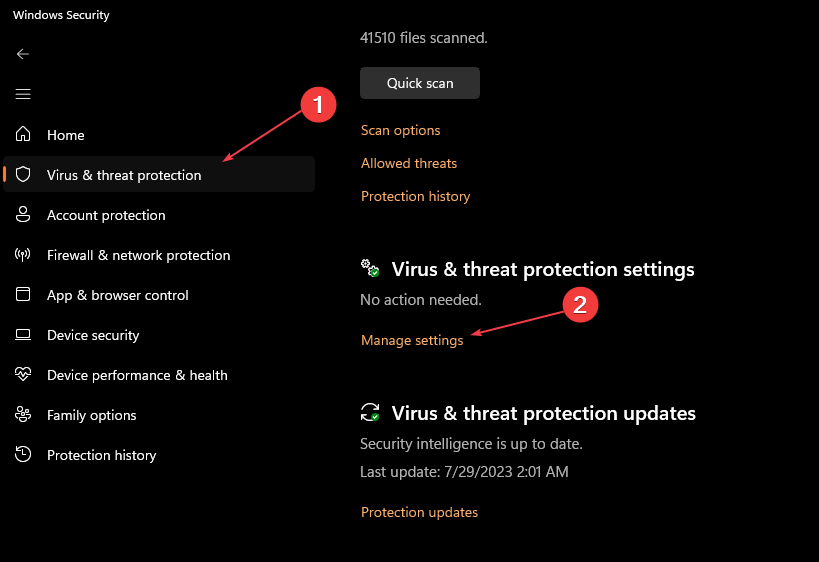This screenshot has height=562, width=819.
Task: Click the Device security laptop icon
Action: pyautogui.click(x=23, y=334)
